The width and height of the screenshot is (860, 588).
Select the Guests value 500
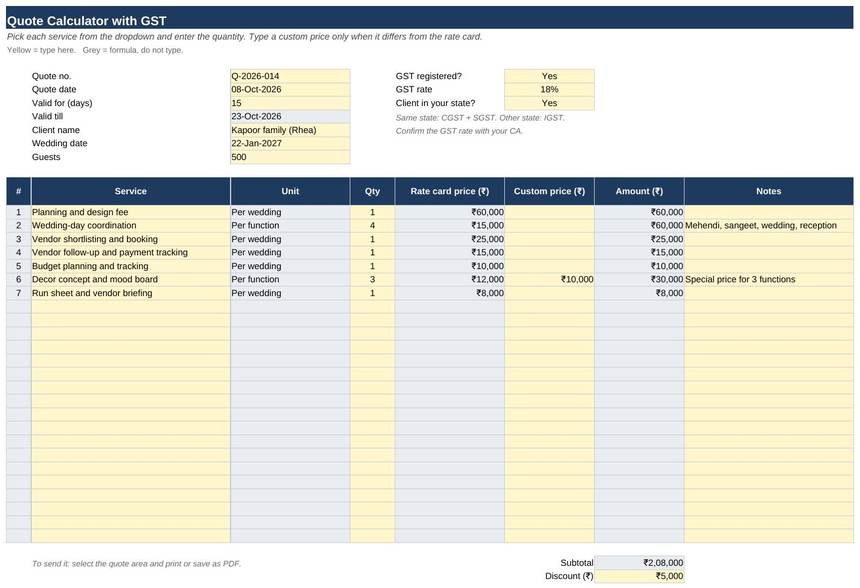coord(290,157)
